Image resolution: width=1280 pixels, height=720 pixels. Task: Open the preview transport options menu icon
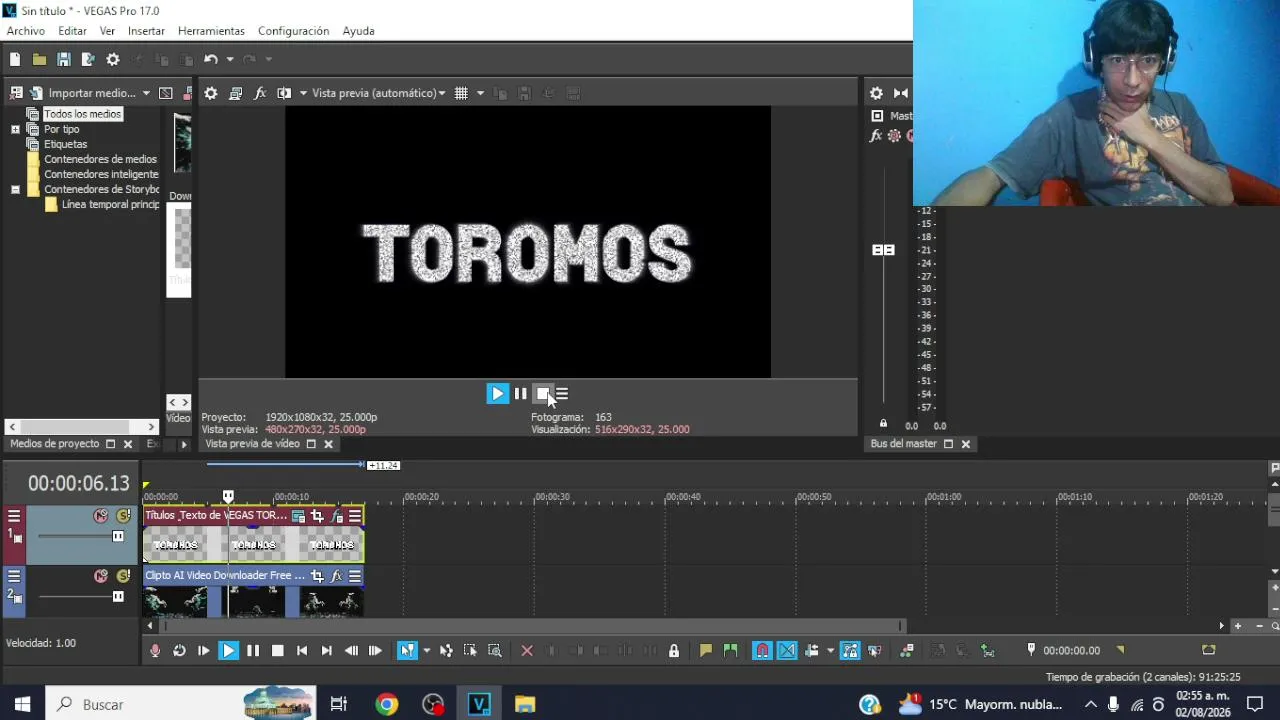(562, 394)
